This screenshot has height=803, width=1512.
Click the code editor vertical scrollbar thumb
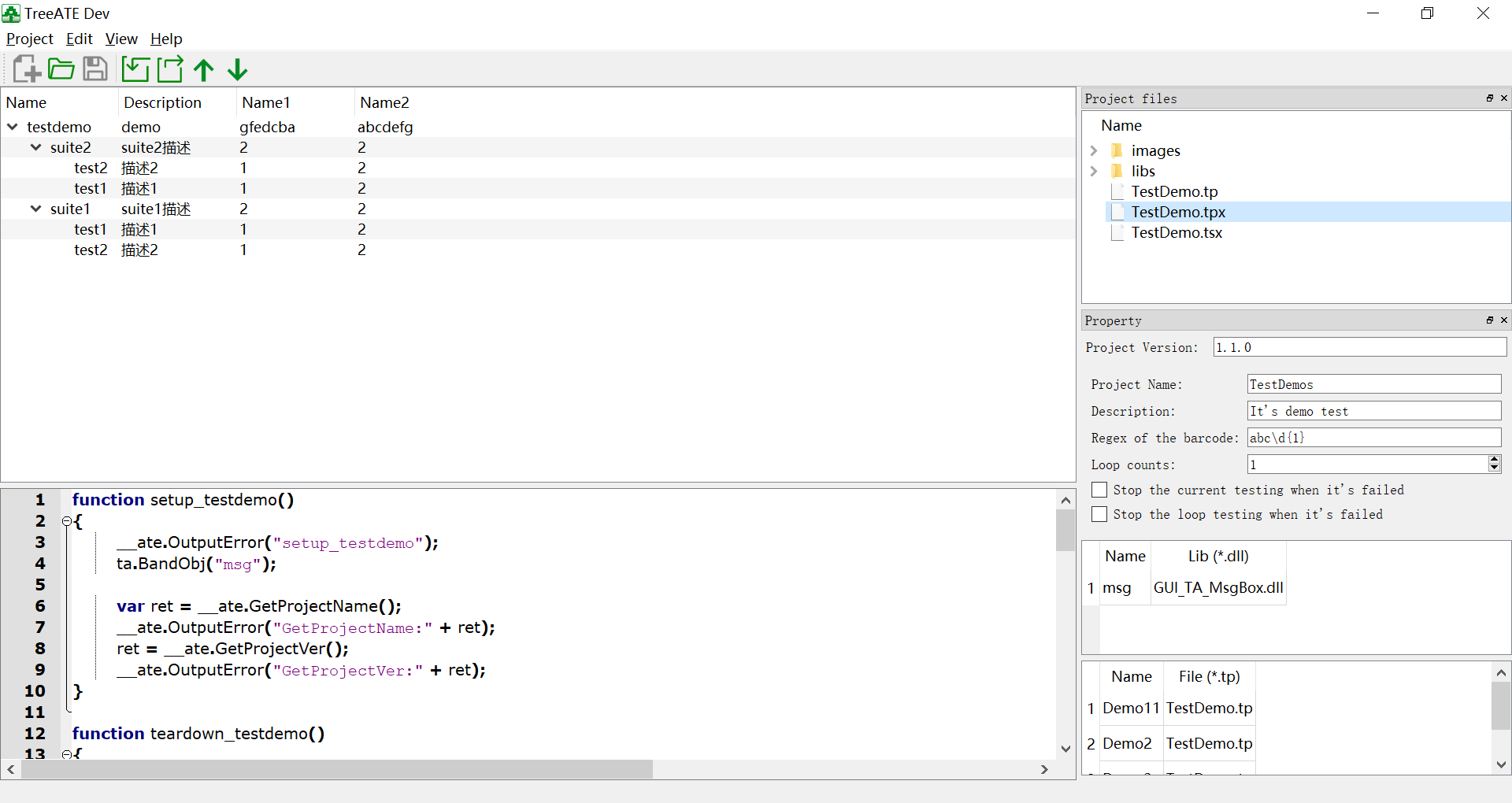click(1065, 530)
